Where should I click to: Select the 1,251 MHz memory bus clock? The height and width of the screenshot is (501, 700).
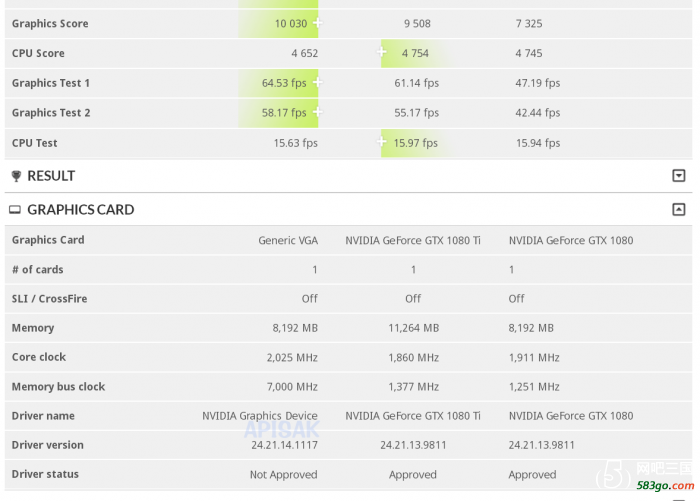(x=534, y=387)
